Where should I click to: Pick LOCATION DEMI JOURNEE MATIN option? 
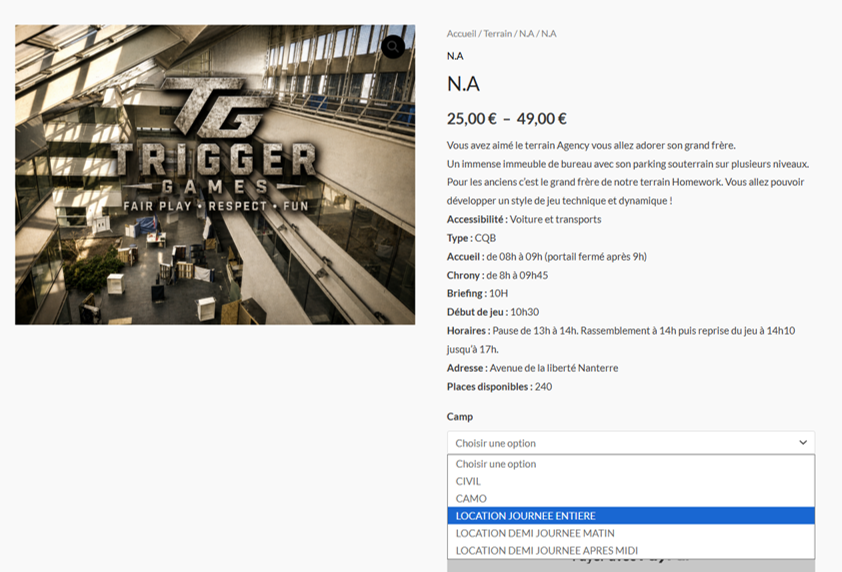click(x=631, y=533)
